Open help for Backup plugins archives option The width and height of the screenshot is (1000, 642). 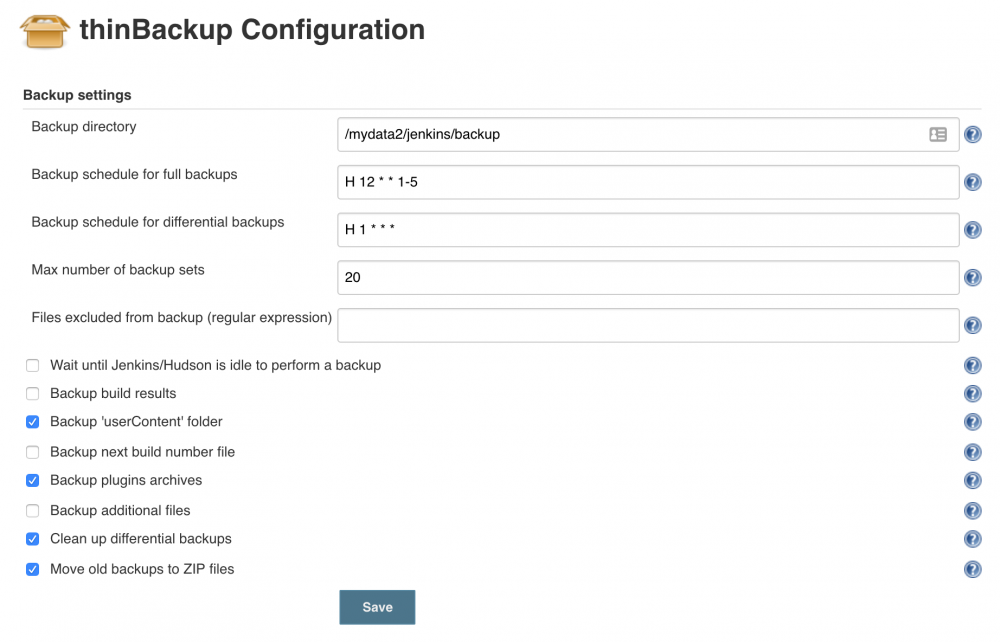(x=972, y=480)
